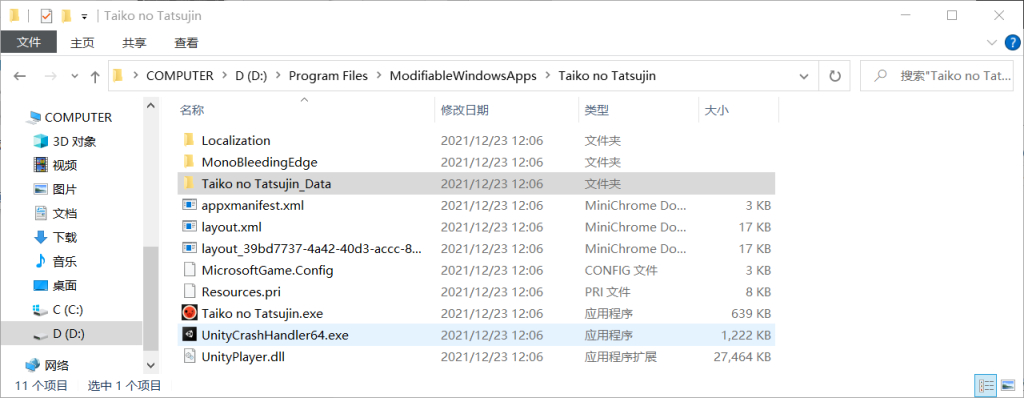The width and height of the screenshot is (1024, 398).
Task: Select the Taiko no Tatsujin.exe red icon
Action: pyautogui.click(x=189, y=313)
